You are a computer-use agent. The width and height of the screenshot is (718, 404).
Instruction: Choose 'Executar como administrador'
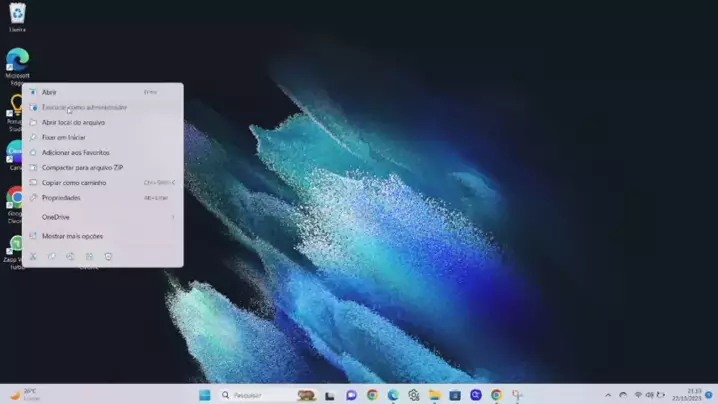(84, 107)
